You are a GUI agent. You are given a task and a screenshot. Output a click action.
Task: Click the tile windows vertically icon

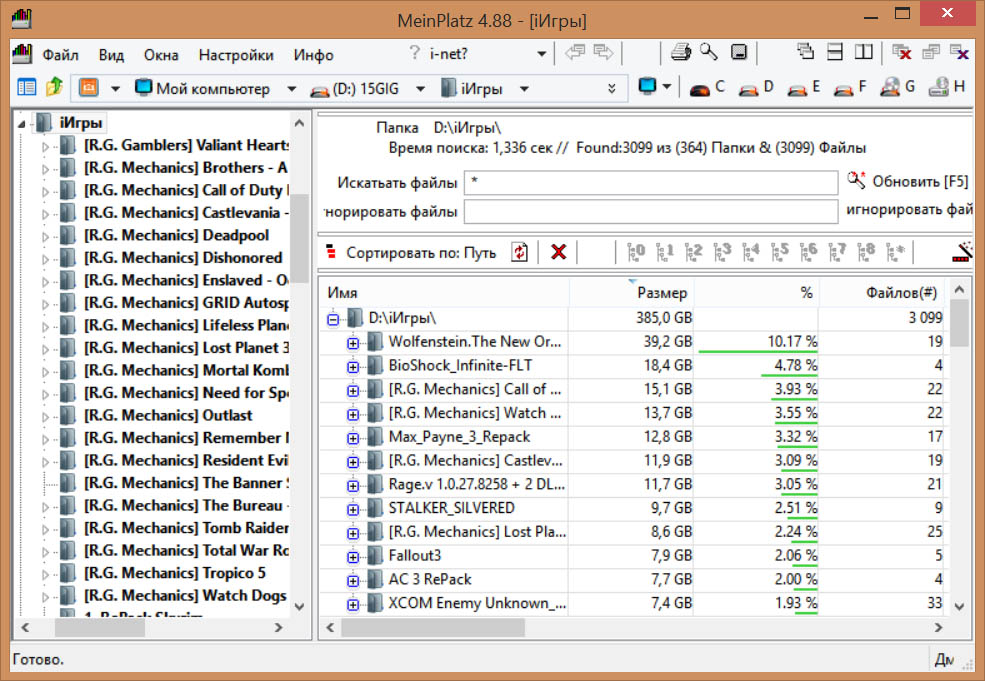[864, 52]
